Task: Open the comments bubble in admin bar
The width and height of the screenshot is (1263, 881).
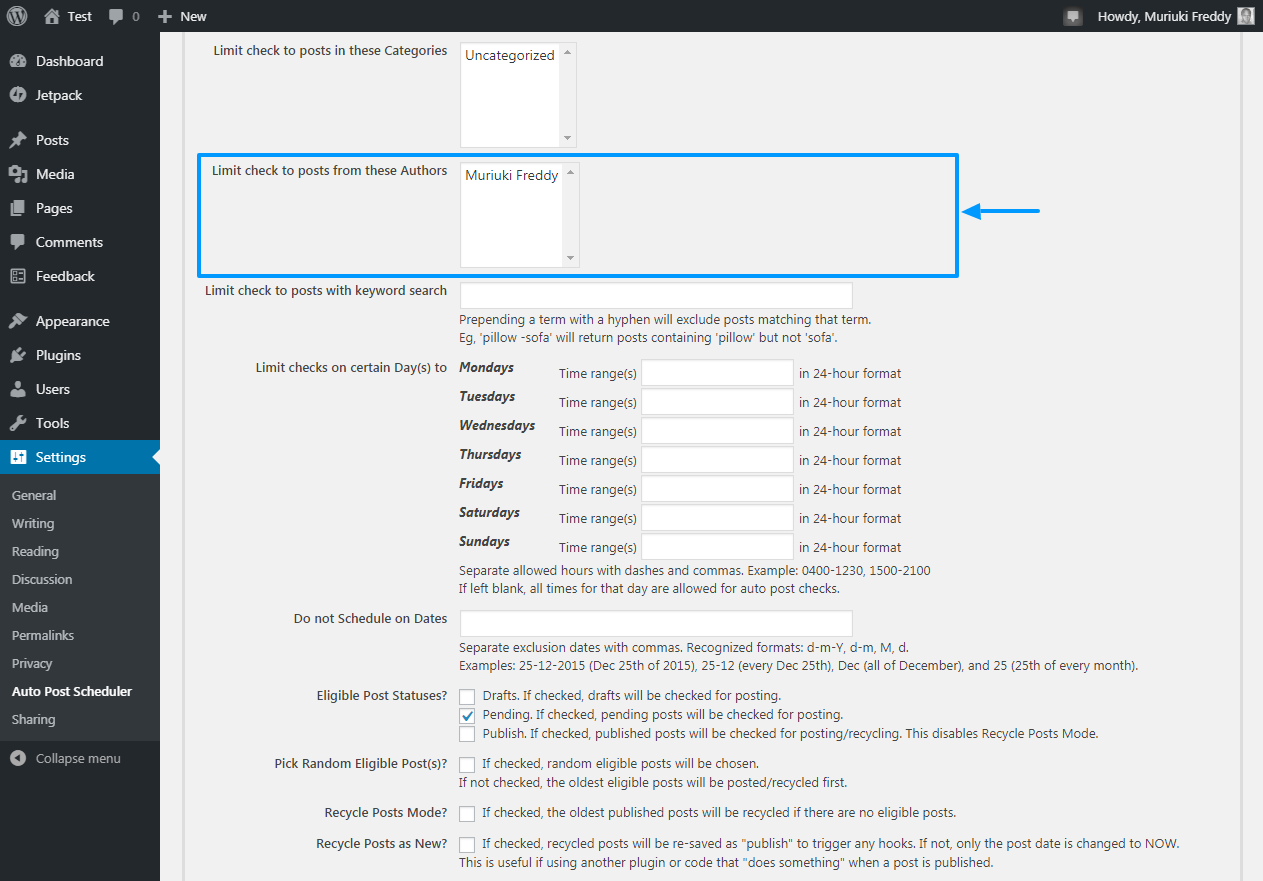Action: pos(116,17)
